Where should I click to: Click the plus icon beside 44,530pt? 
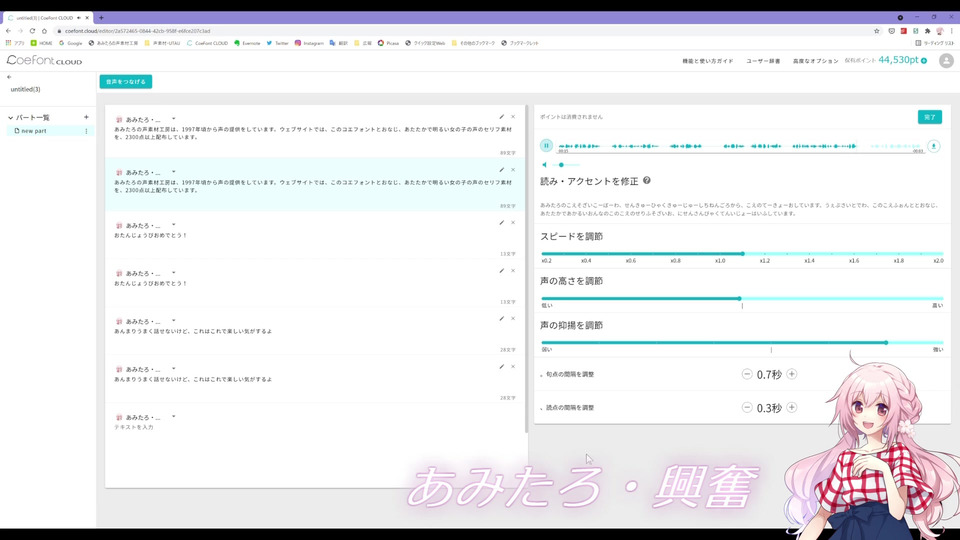click(924, 61)
